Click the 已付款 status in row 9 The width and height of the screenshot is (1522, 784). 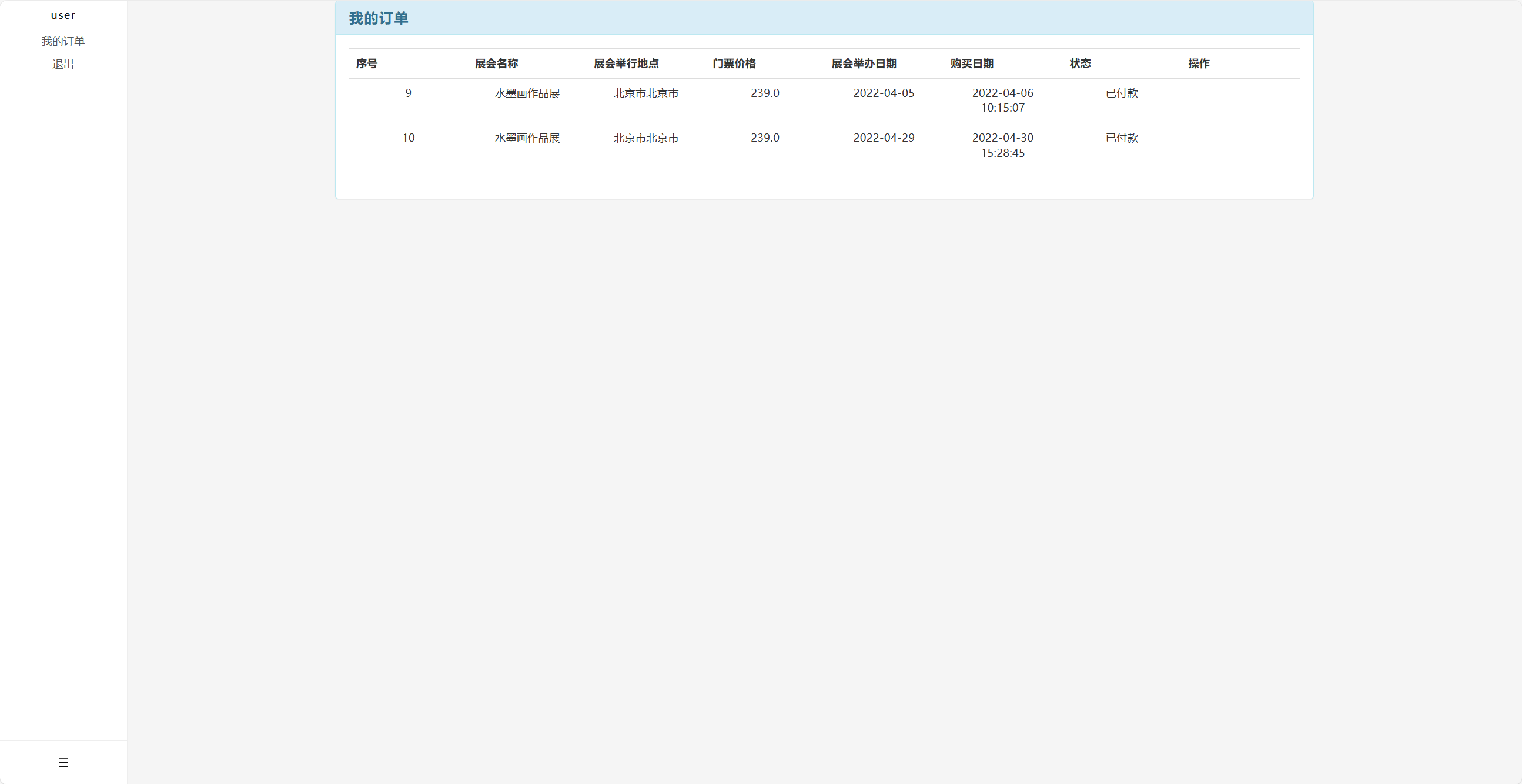tap(1121, 93)
